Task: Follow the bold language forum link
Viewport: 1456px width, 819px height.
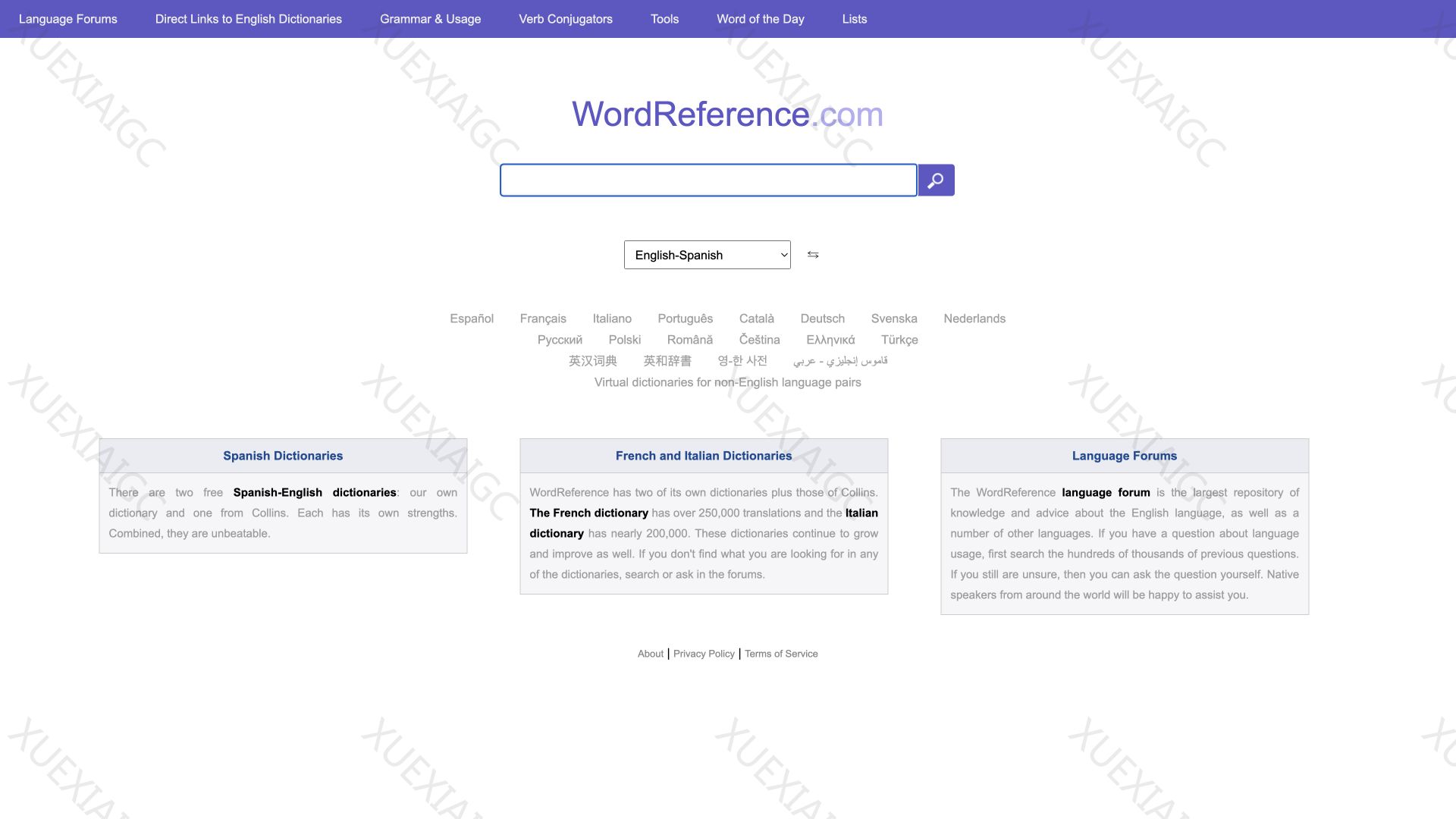Action: click(x=1106, y=492)
